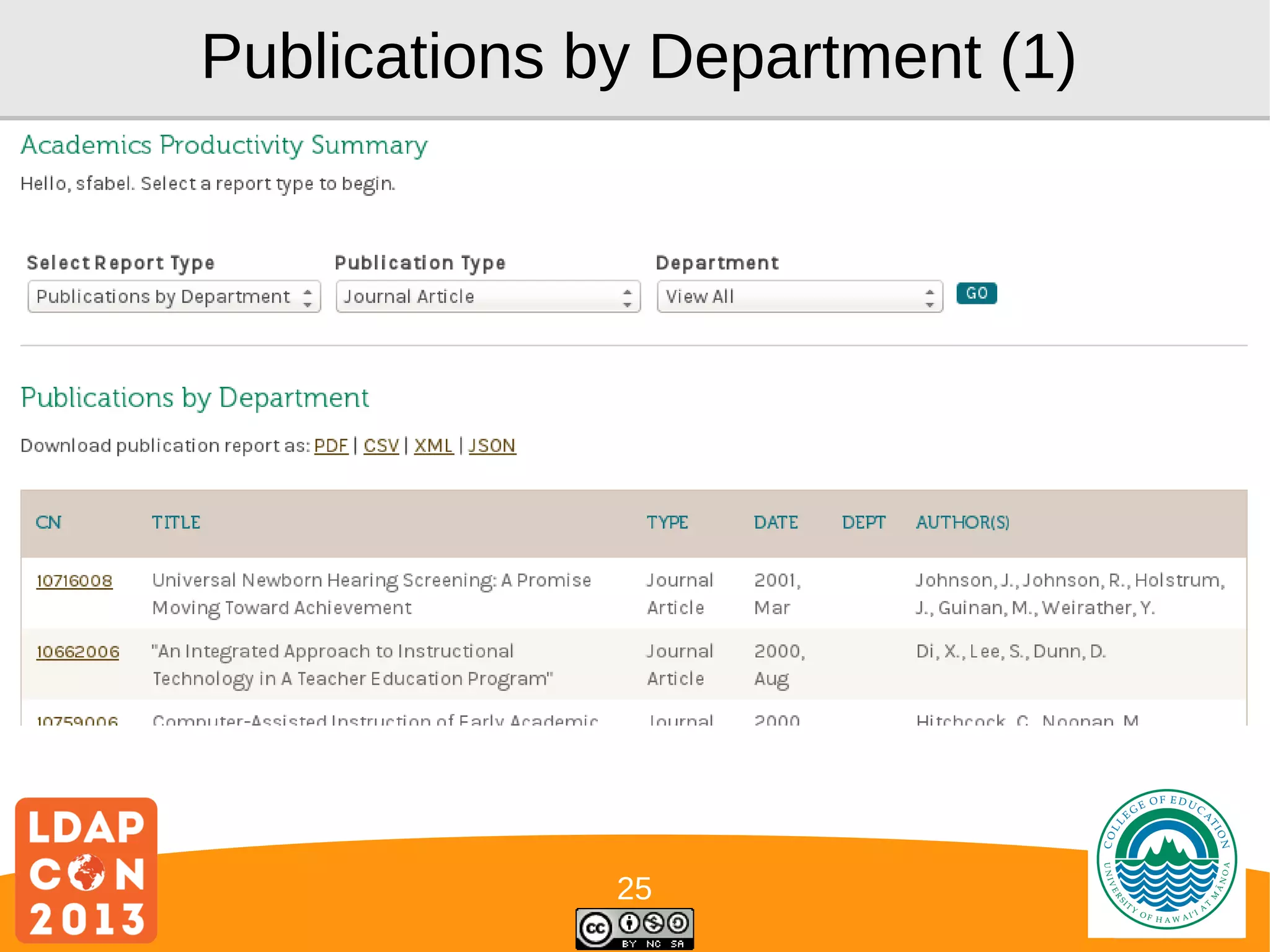Click the GO button

(977, 293)
